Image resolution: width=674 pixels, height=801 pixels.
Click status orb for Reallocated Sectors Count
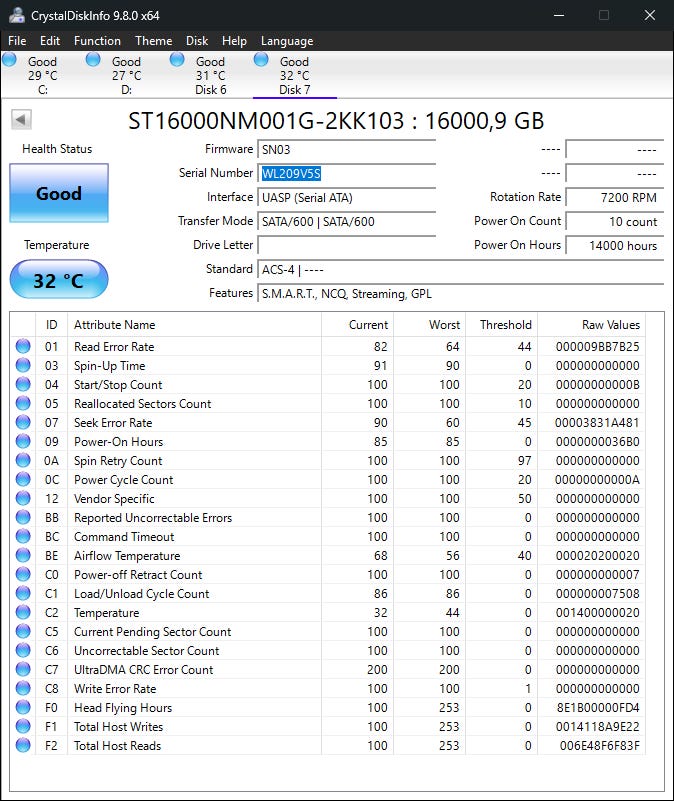[x=23, y=404]
